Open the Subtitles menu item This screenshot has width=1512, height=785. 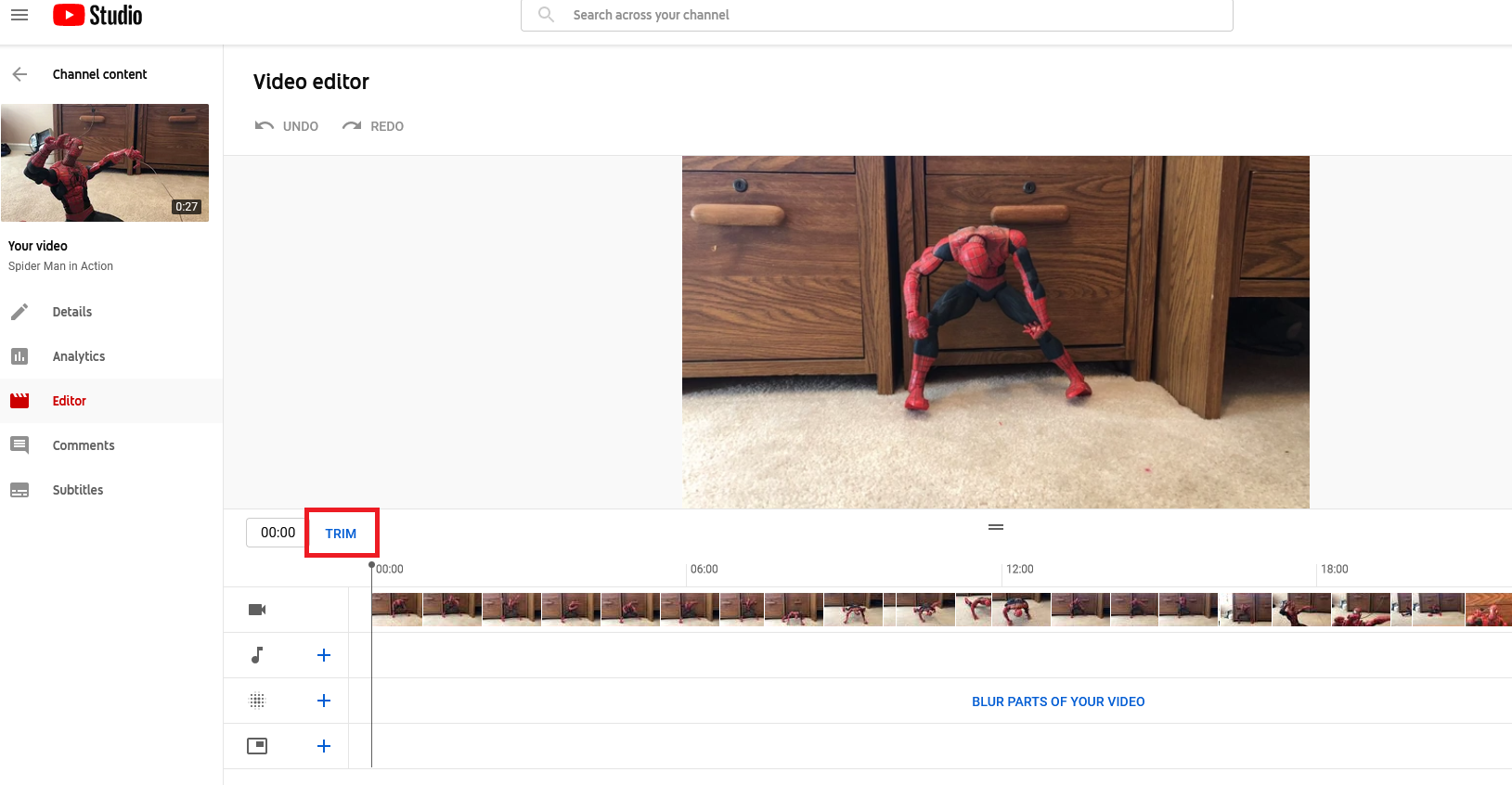78,490
